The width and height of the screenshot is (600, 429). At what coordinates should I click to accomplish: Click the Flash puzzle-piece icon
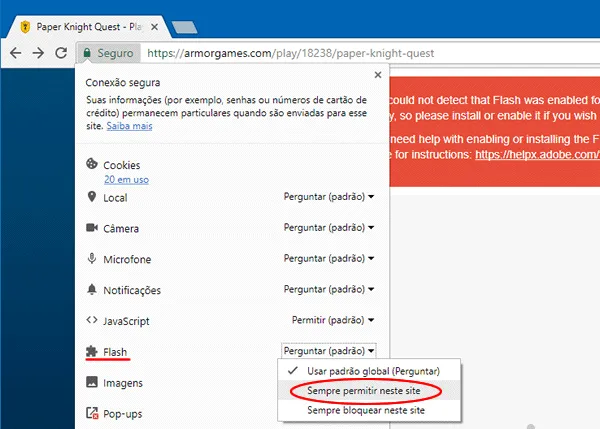point(92,351)
